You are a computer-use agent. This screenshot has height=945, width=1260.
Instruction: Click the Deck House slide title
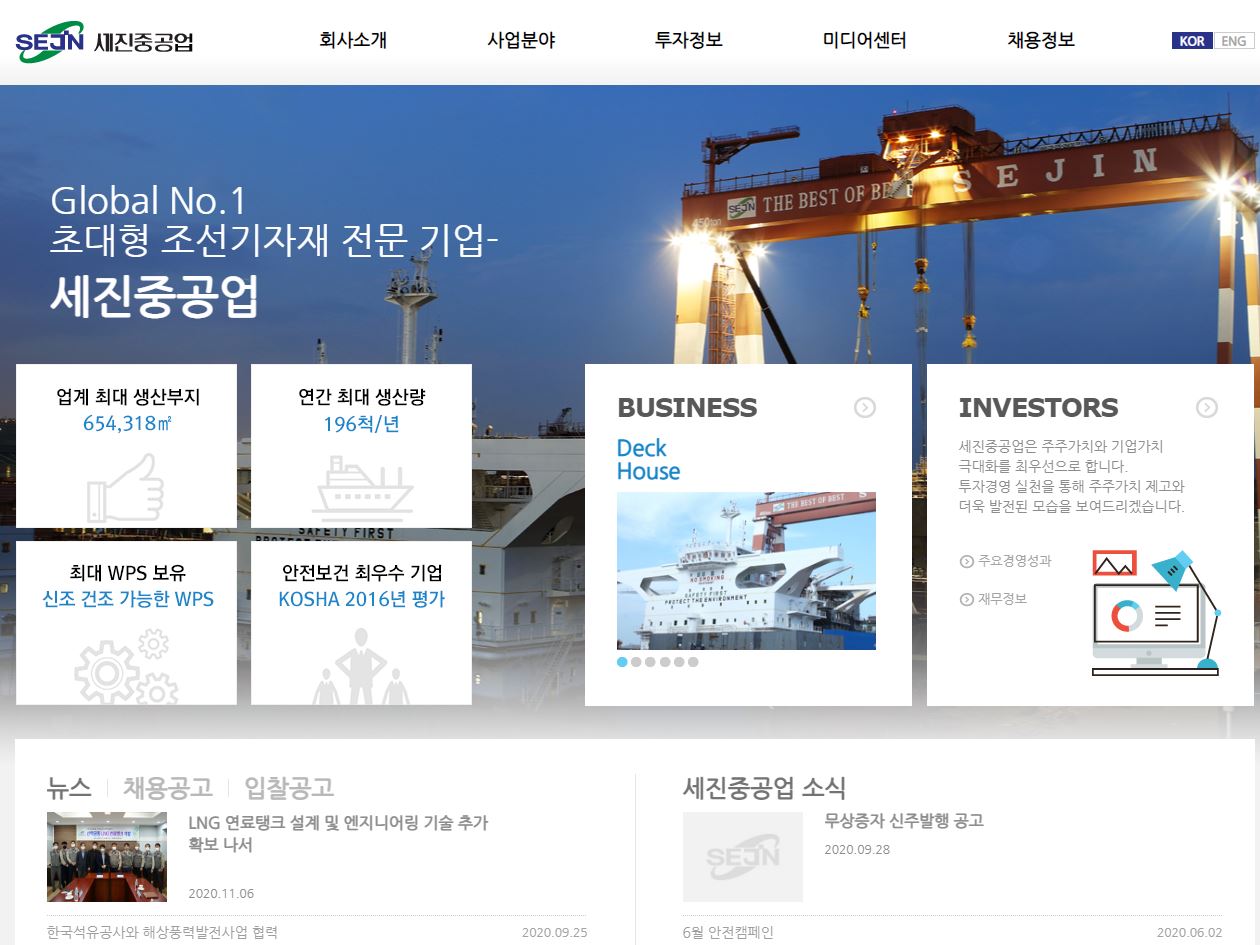click(x=648, y=460)
